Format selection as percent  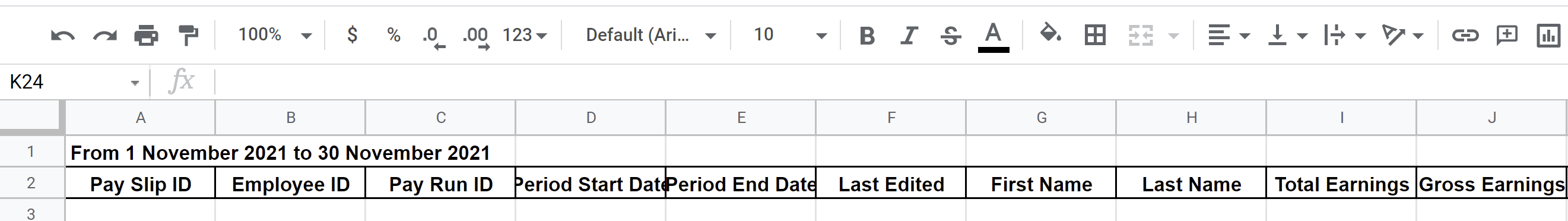click(x=394, y=35)
